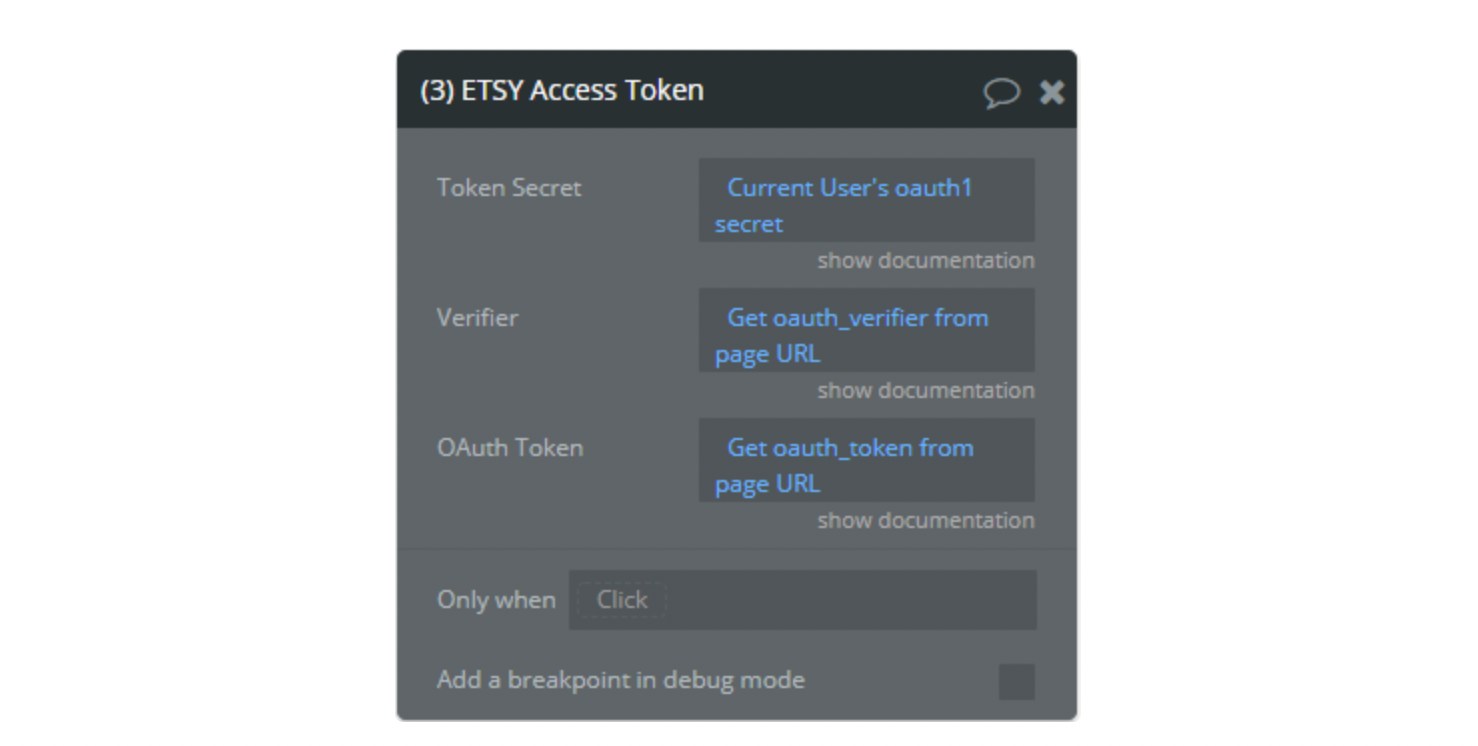Open the comment bubble icon in header
Image resolution: width=1478 pixels, height=746 pixels.
click(x=1001, y=92)
